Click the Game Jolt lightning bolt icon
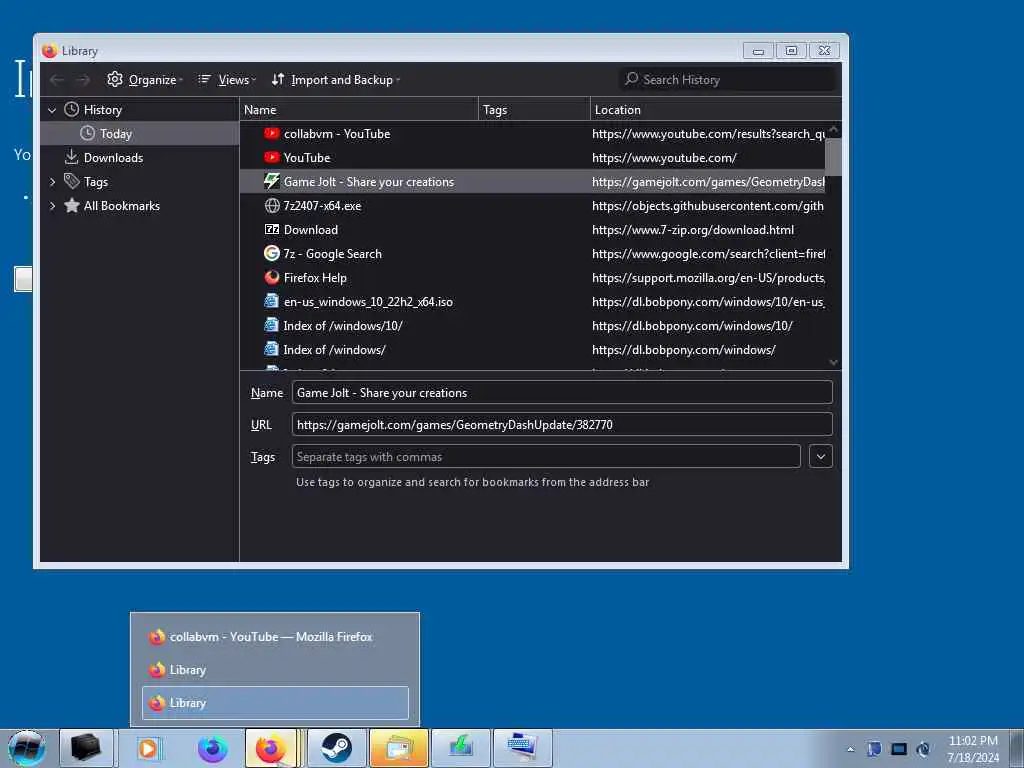1024x768 pixels. pos(272,182)
